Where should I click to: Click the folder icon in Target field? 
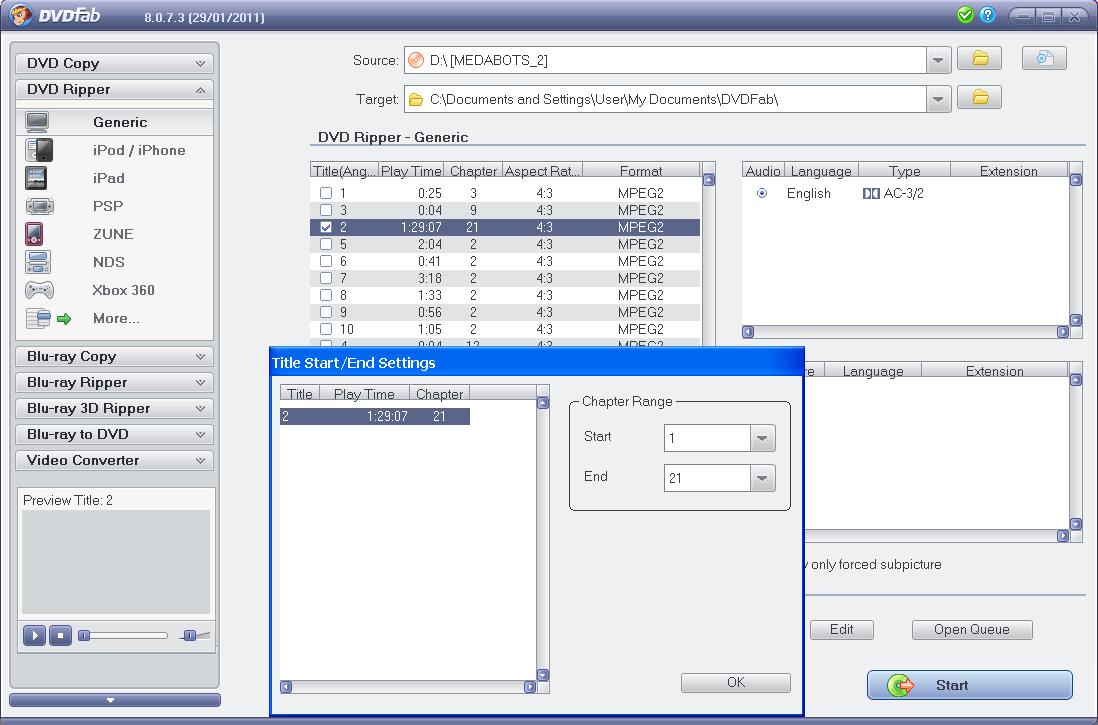coord(416,99)
